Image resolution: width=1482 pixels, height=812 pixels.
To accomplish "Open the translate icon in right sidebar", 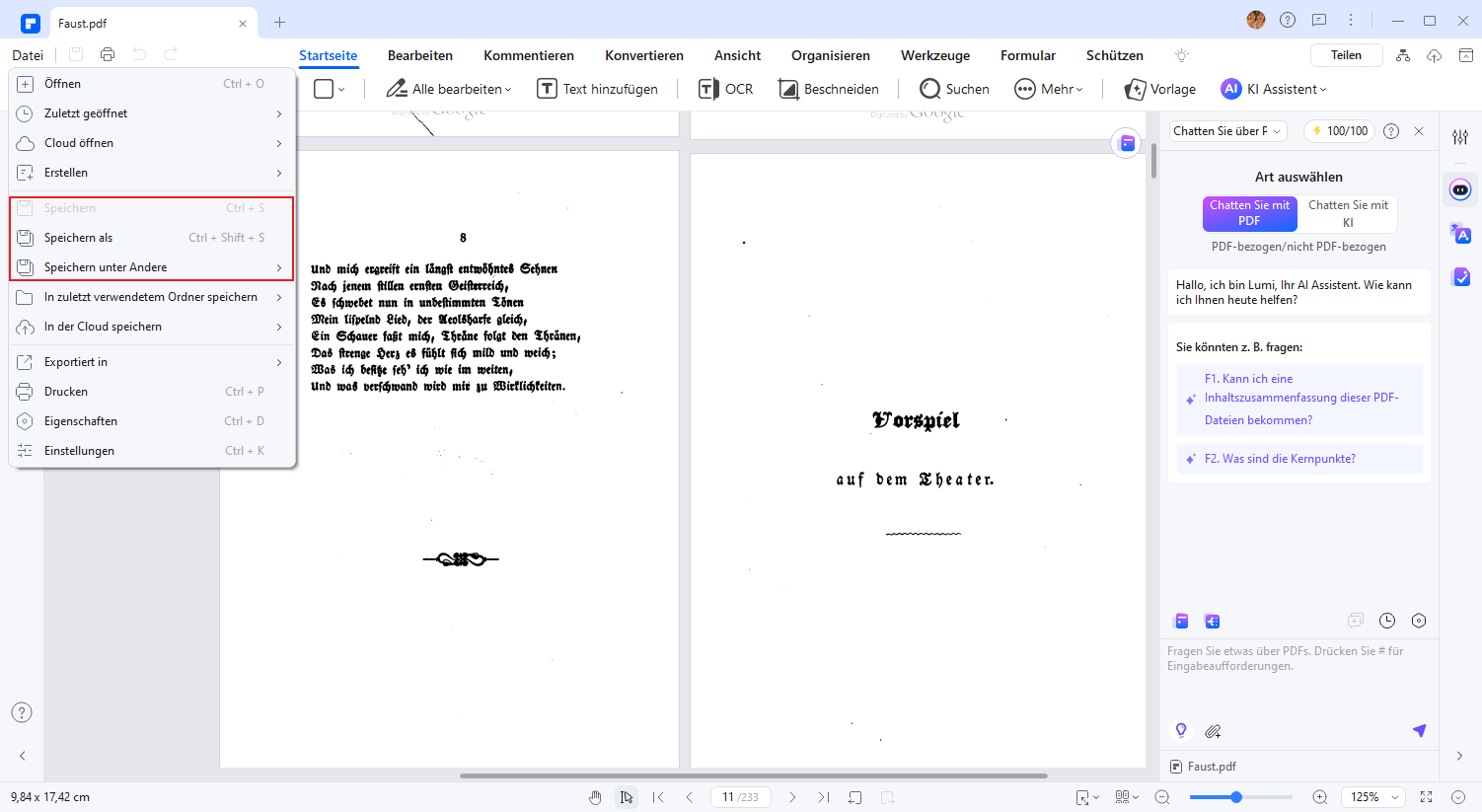I will point(1460,233).
